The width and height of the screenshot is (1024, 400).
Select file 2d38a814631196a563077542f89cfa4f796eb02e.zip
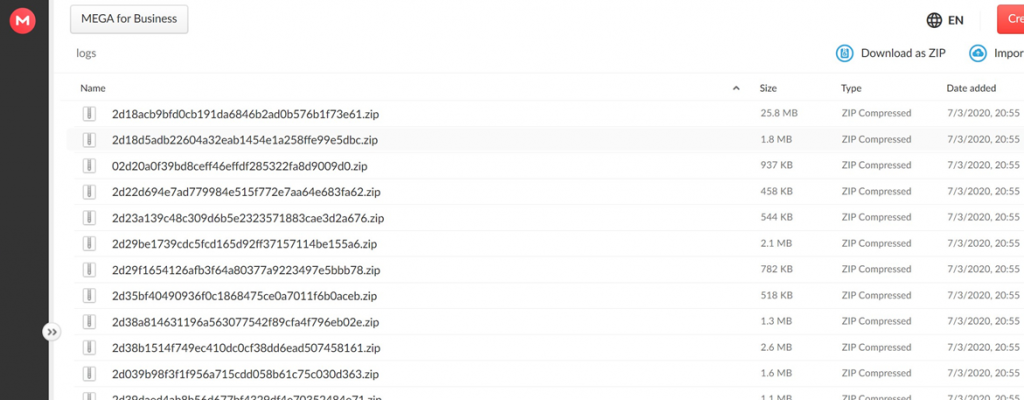[x=246, y=322]
